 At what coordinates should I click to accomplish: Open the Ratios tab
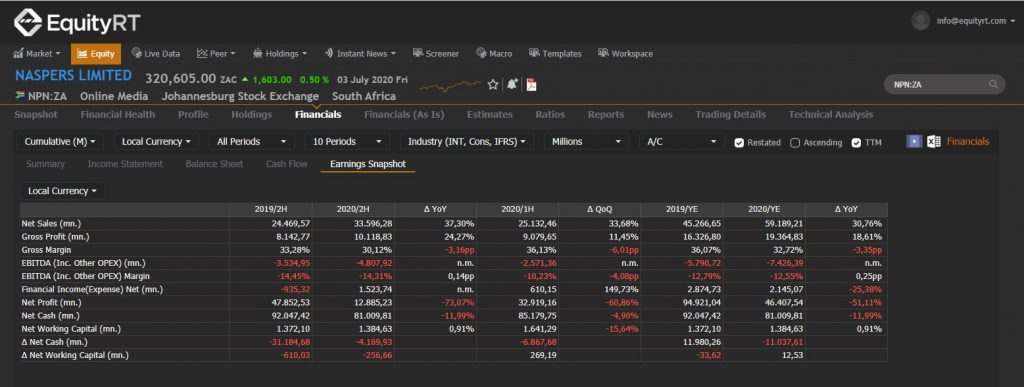tap(550, 115)
